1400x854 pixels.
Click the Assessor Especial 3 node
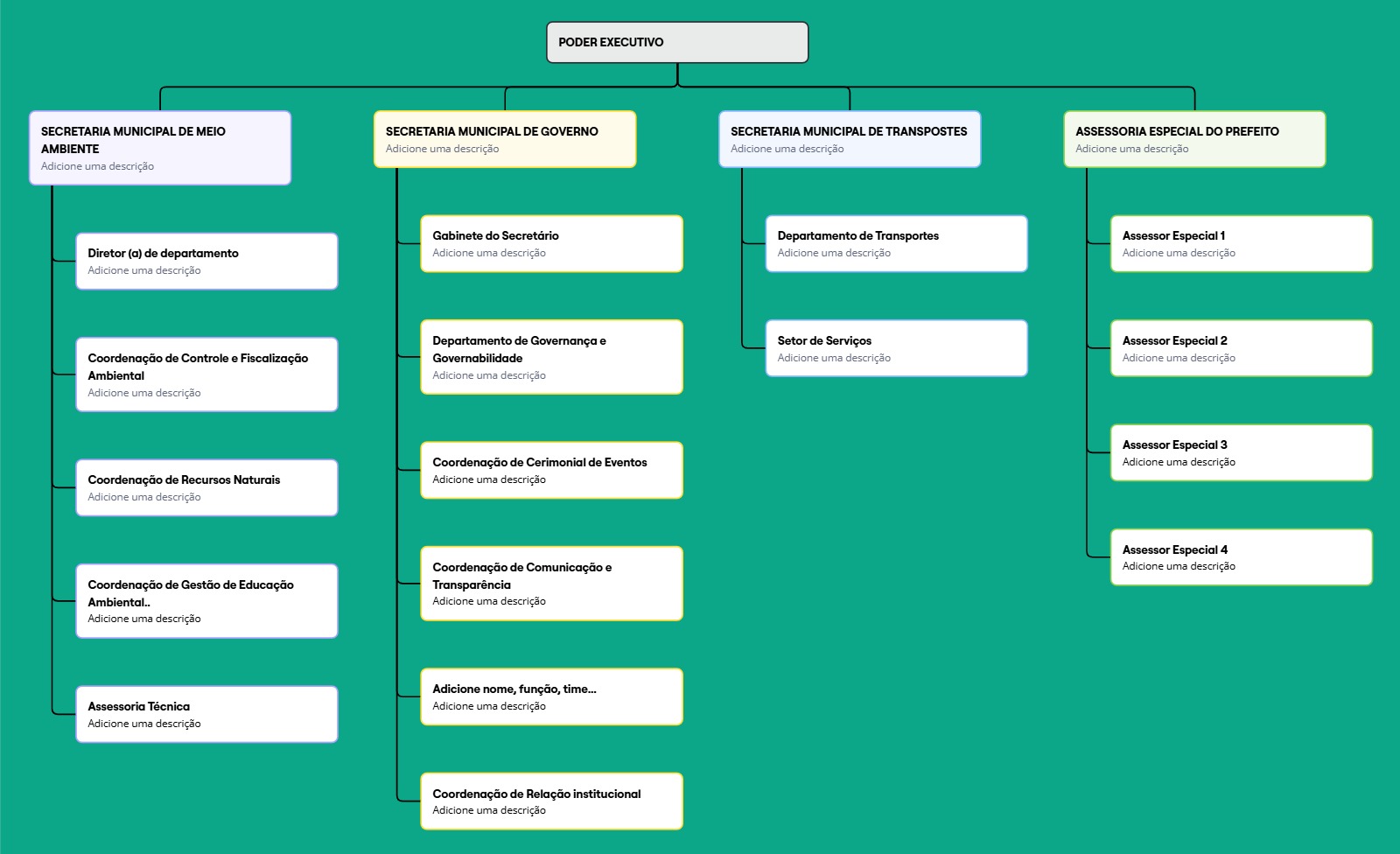[1240, 451]
